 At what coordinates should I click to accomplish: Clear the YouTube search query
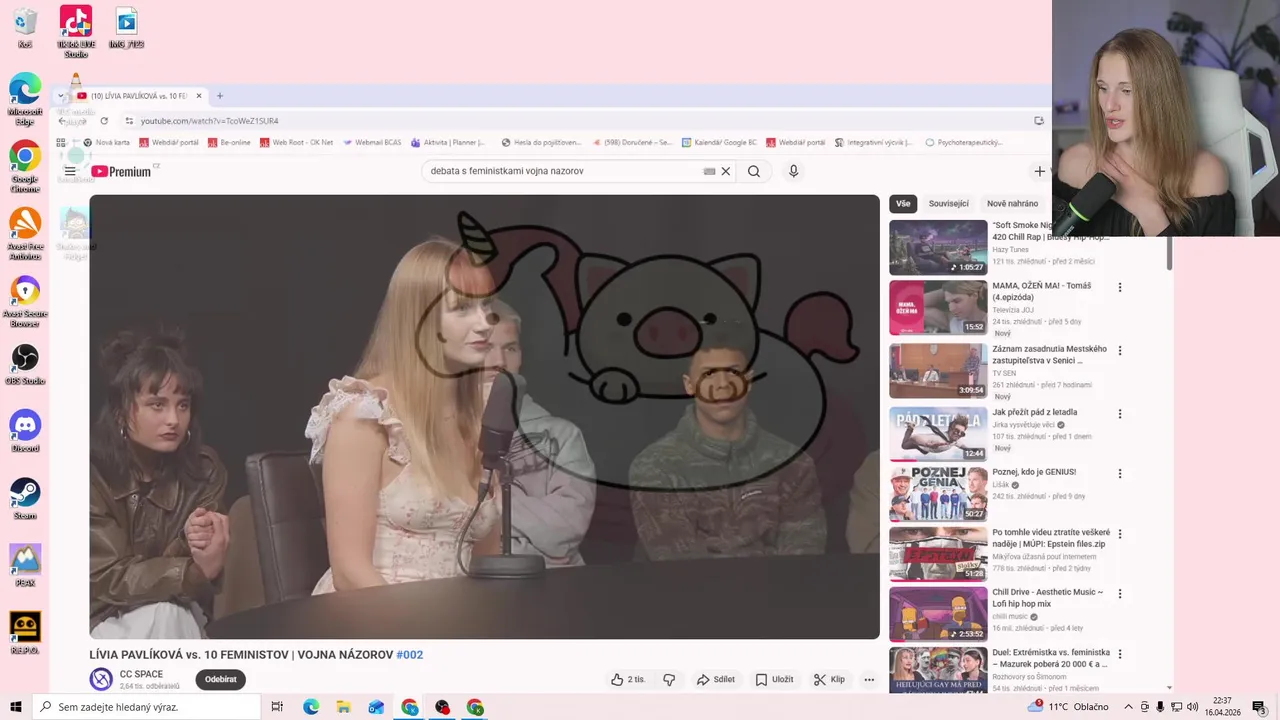click(x=726, y=171)
